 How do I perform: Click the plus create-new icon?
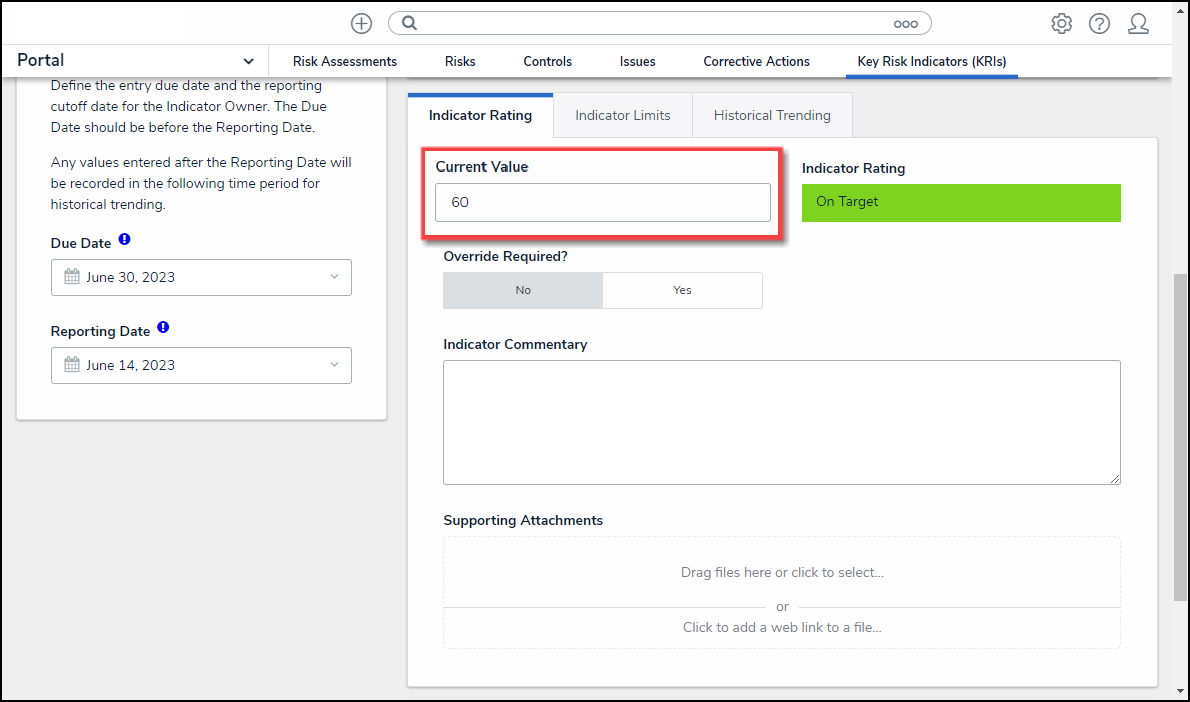(361, 23)
